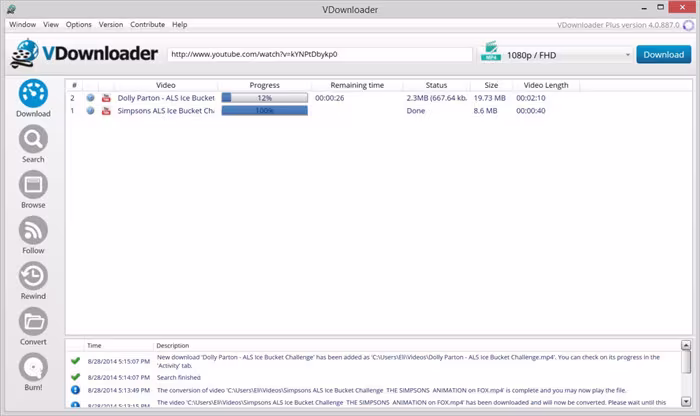Click timestamp 8/28/2014 5:13:49 PM
This screenshot has width=700, height=416.
coord(119,390)
